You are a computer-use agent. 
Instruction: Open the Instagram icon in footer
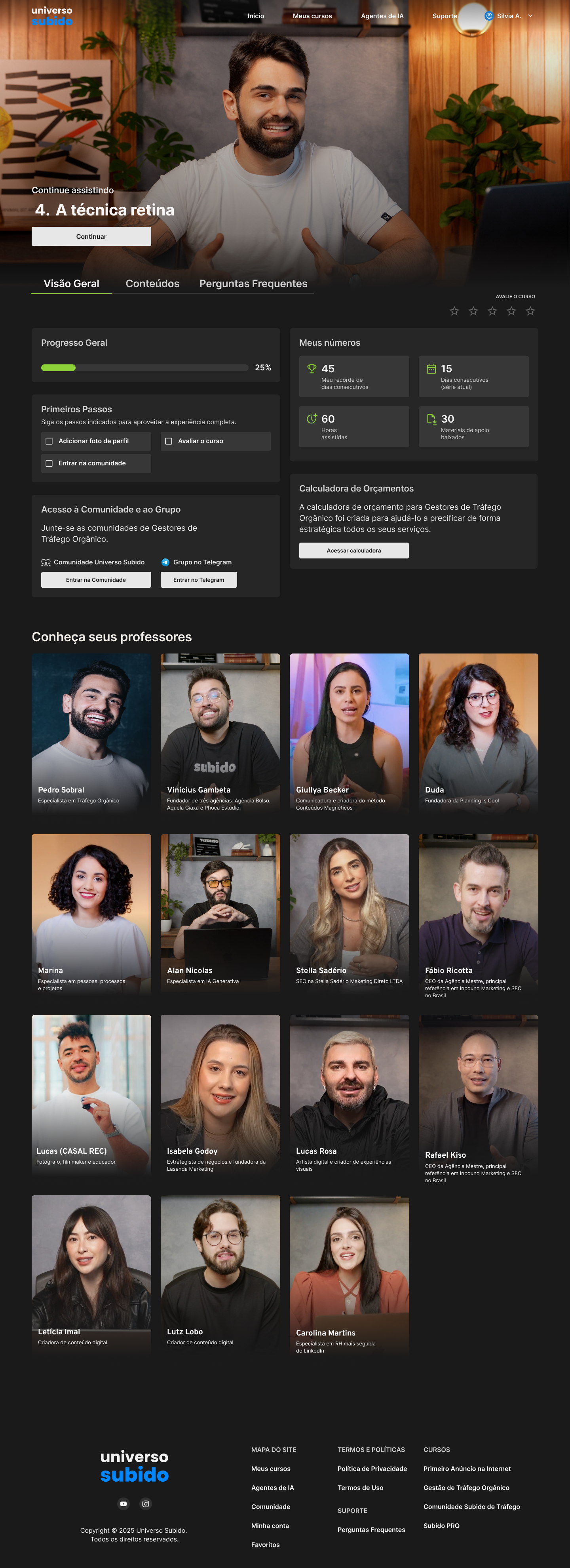(145, 1503)
